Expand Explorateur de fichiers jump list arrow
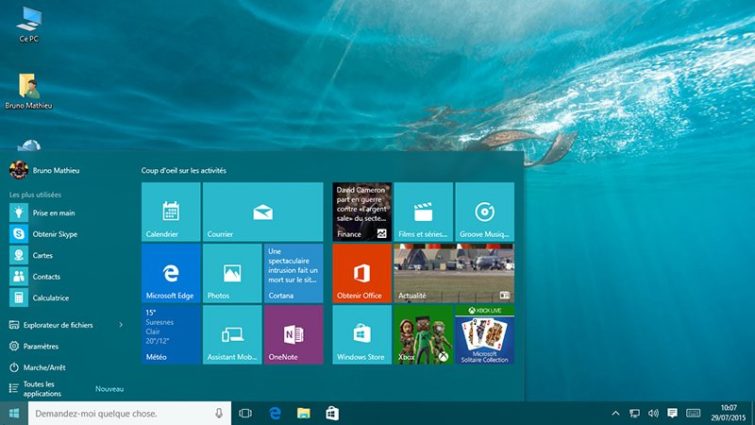 click(x=121, y=325)
